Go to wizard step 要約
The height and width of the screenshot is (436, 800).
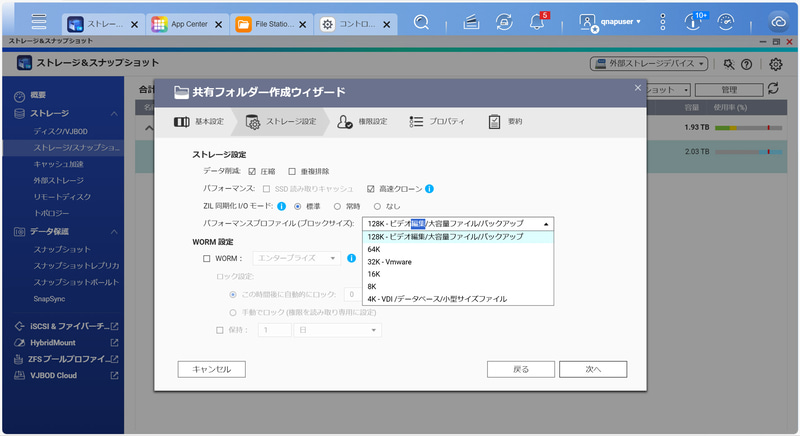pos(505,121)
